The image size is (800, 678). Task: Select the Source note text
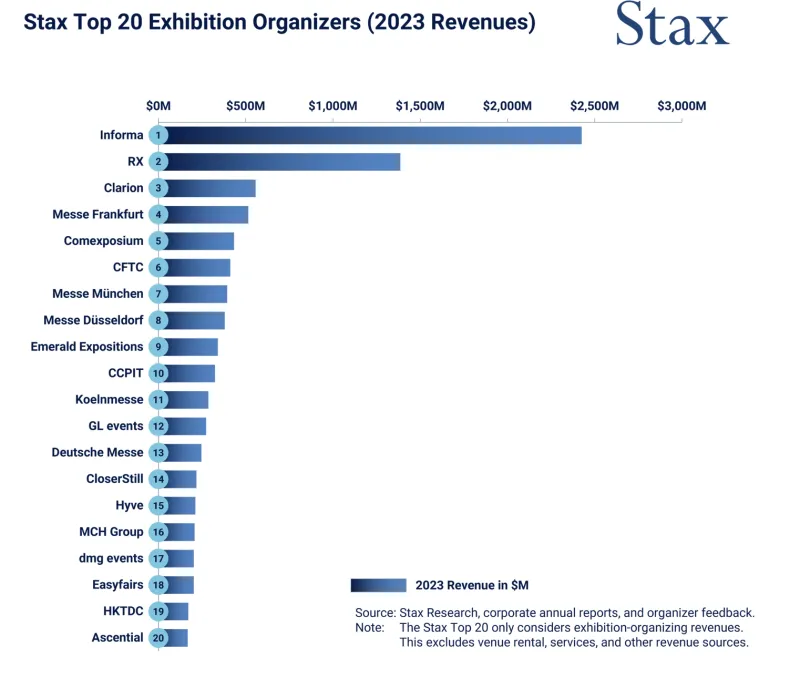click(555, 612)
